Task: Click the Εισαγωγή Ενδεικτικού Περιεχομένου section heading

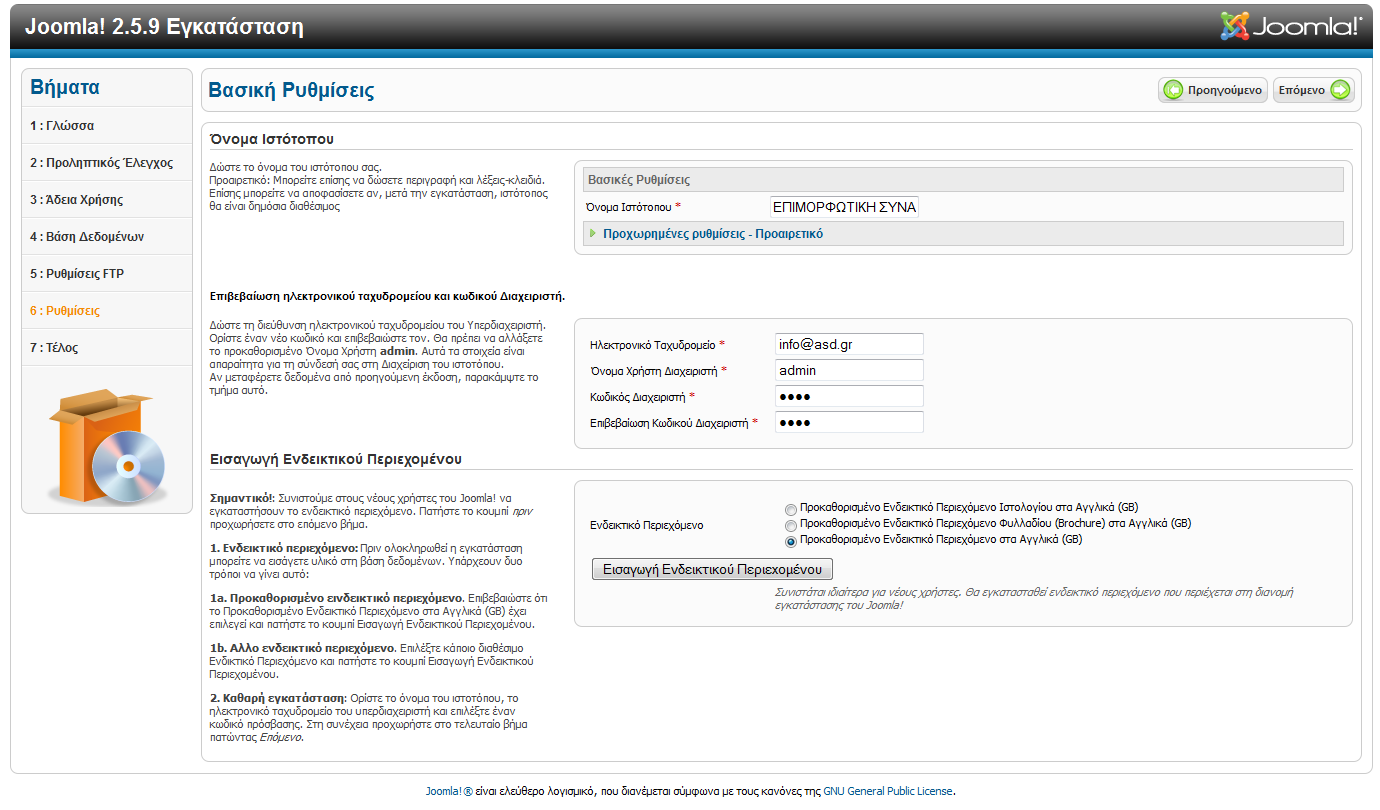Action: (336, 459)
